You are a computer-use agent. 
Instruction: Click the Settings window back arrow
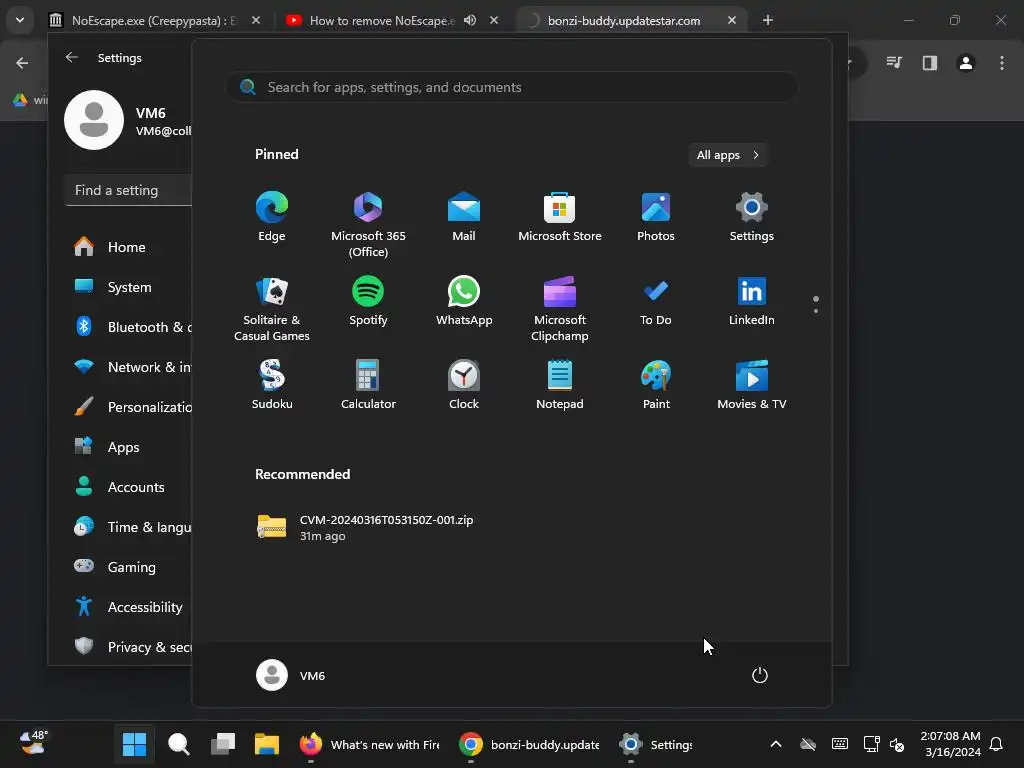point(72,57)
